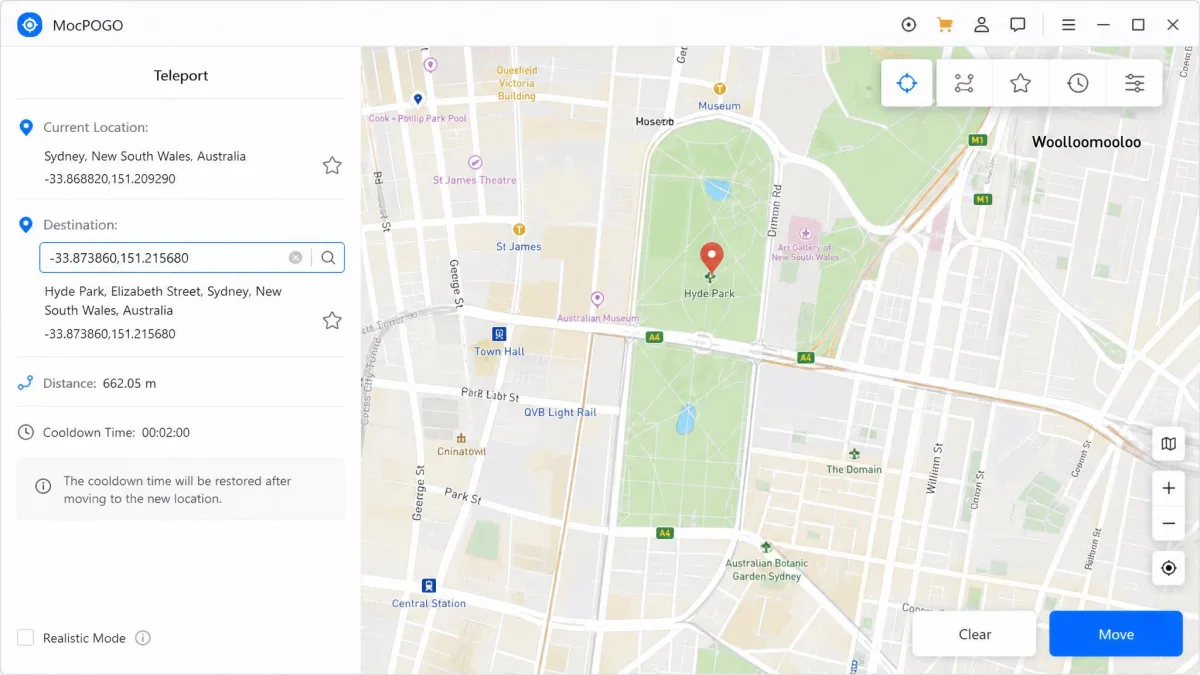Zoom out the map with minus button

point(1168,523)
